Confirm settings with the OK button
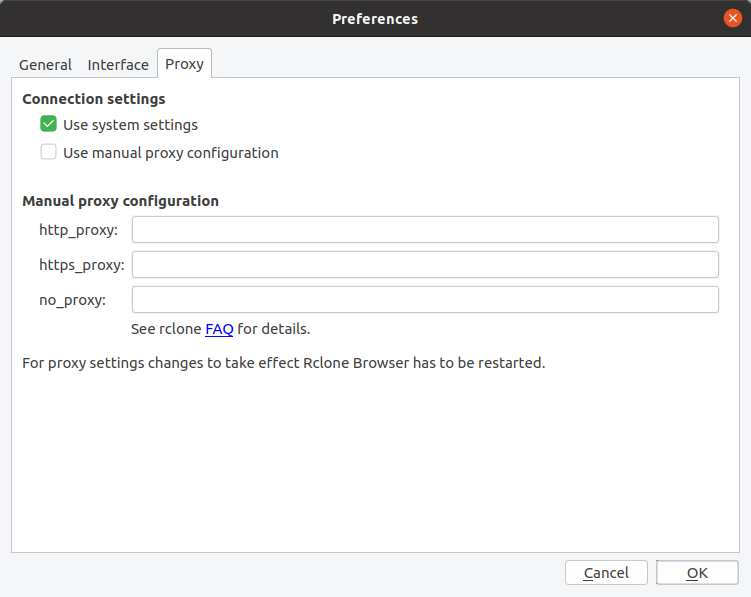This screenshot has width=751, height=597. pos(697,573)
